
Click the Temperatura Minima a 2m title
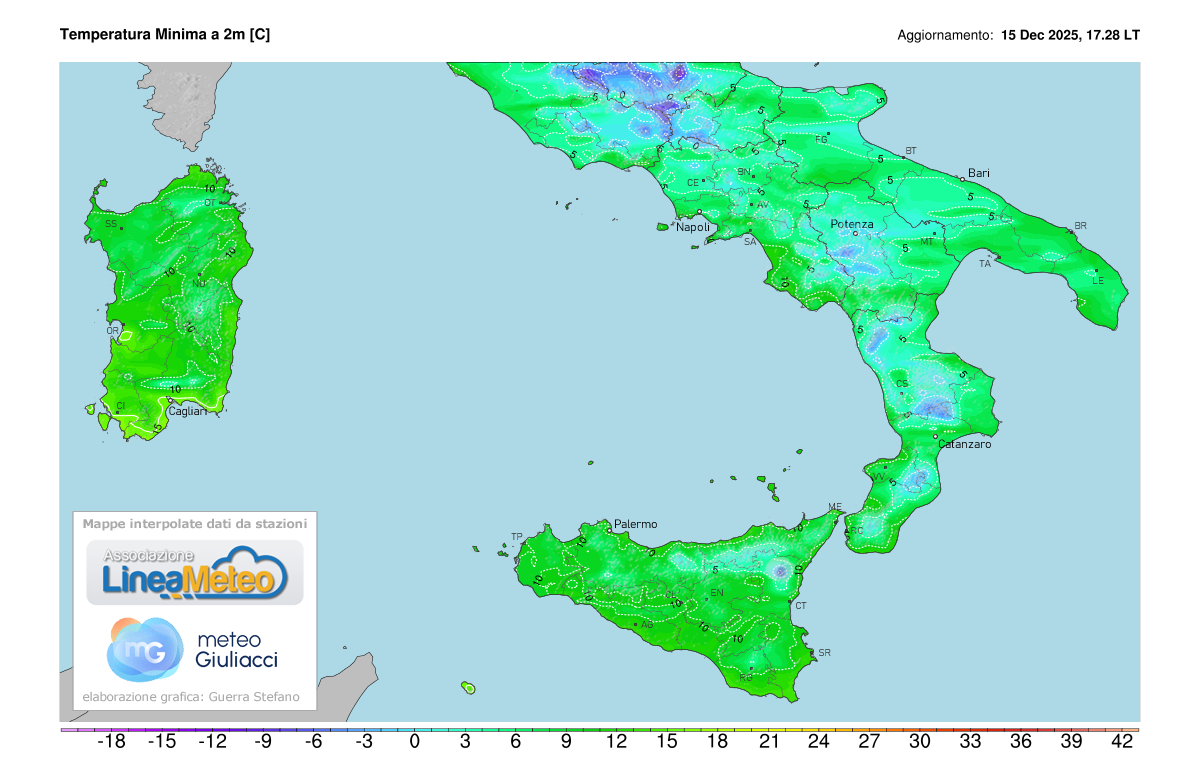166,34
